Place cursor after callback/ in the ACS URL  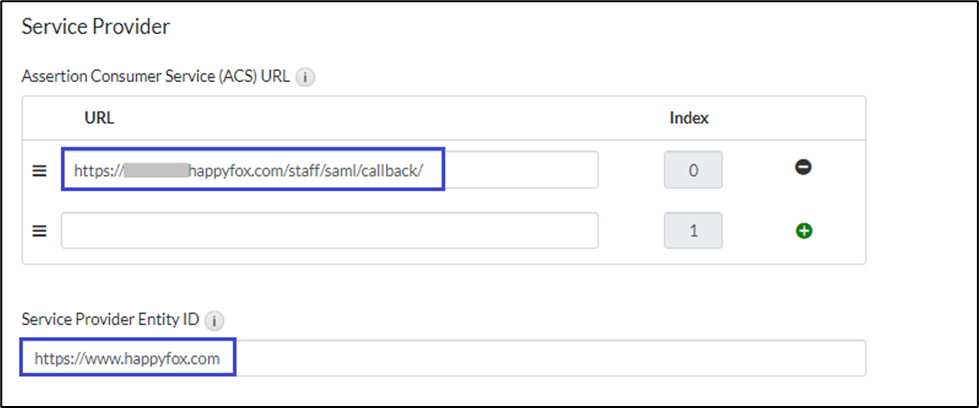tap(427, 171)
